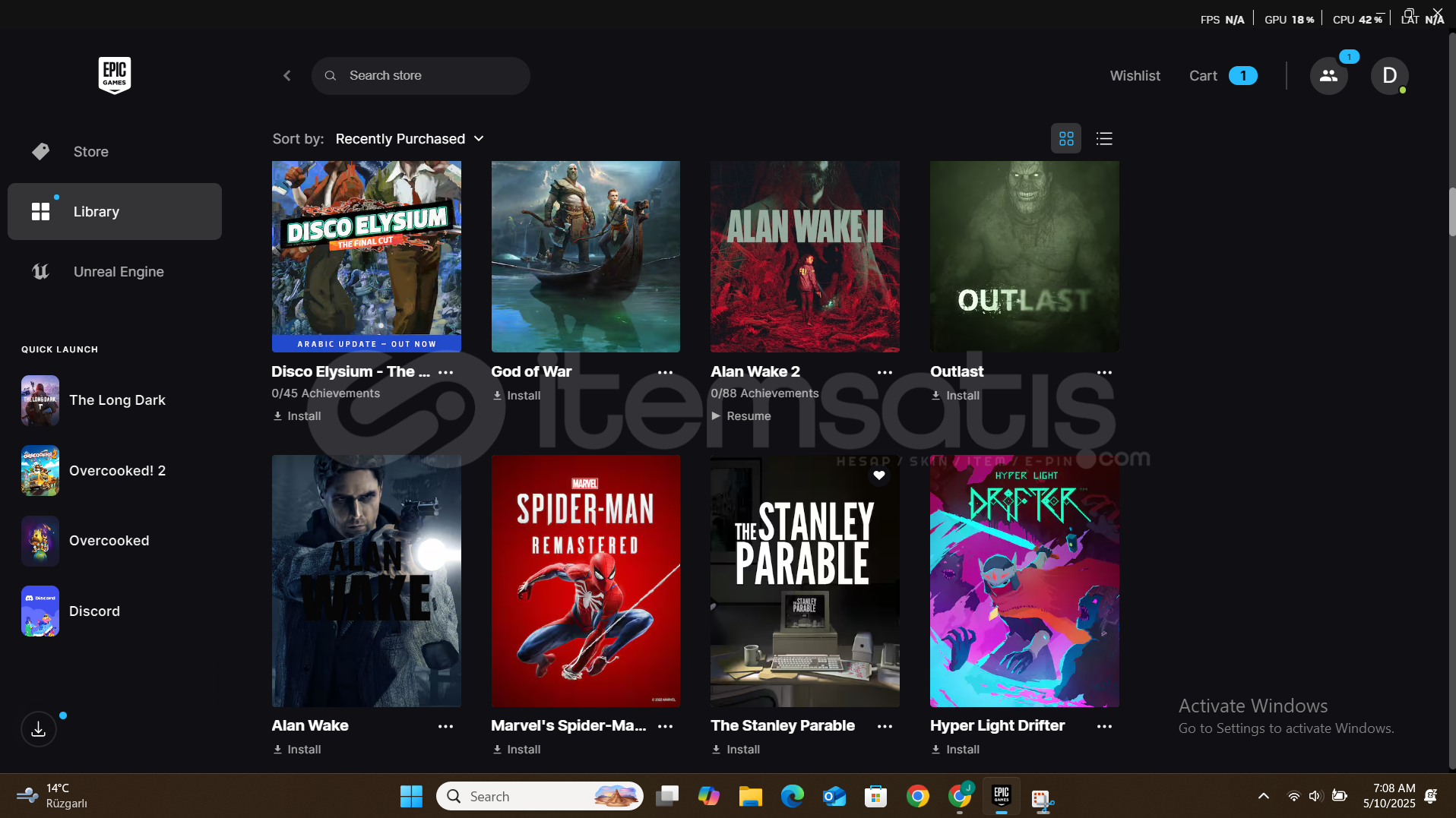Open the Disco Elysium cover art
This screenshot has width=1456, height=818.
point(366,257)
